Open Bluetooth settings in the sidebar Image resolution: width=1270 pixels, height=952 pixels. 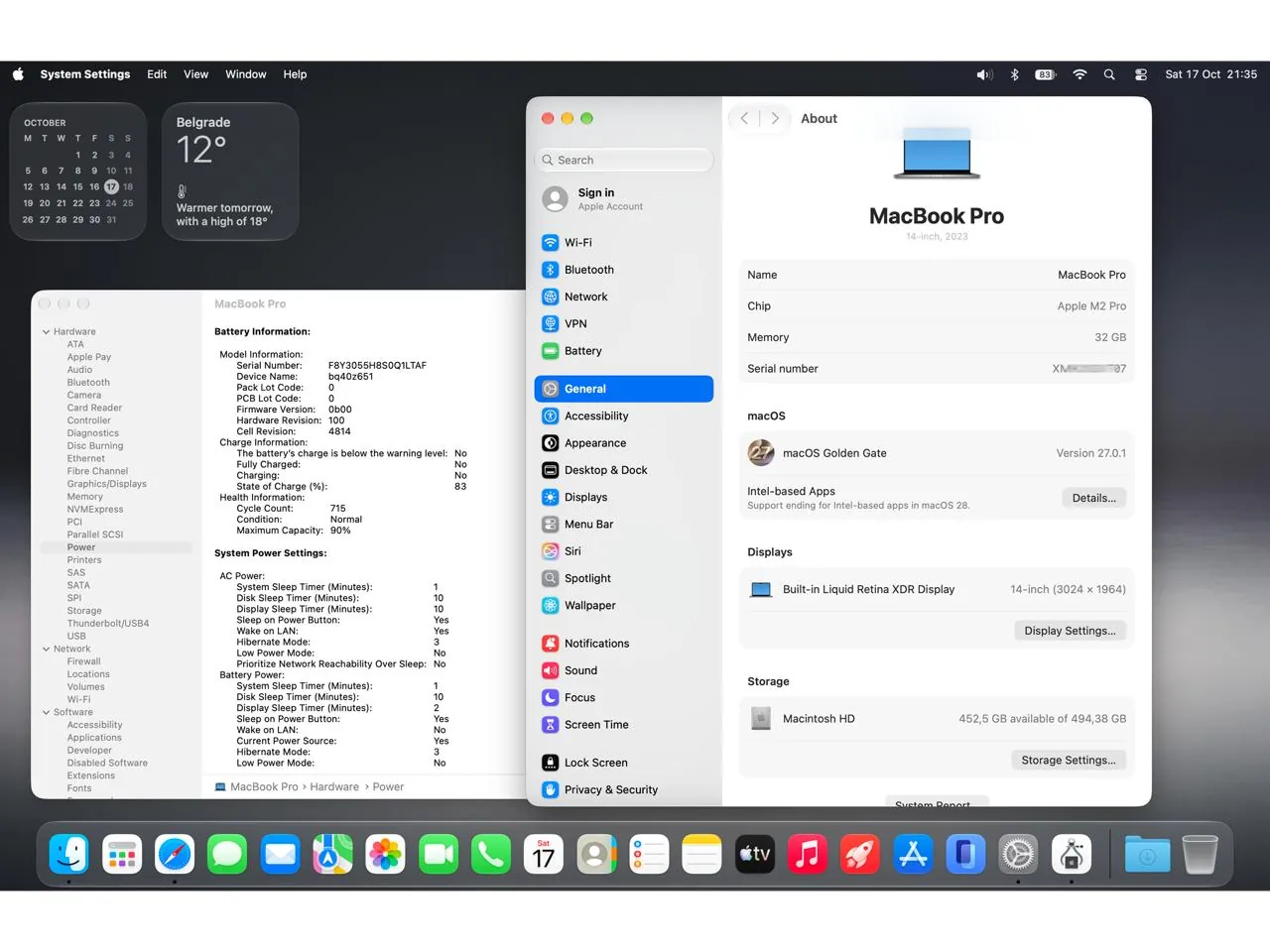coord(623,270)
